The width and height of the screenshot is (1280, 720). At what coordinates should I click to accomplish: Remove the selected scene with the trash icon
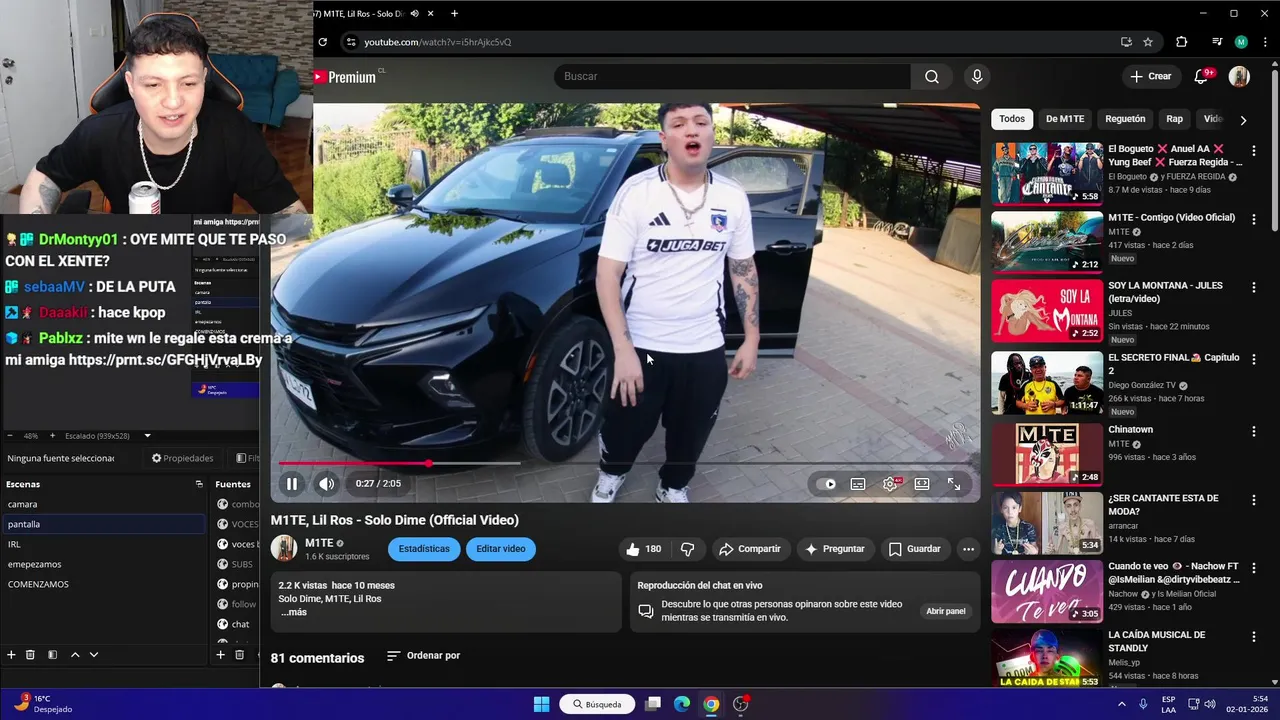[x=30, y=655]
